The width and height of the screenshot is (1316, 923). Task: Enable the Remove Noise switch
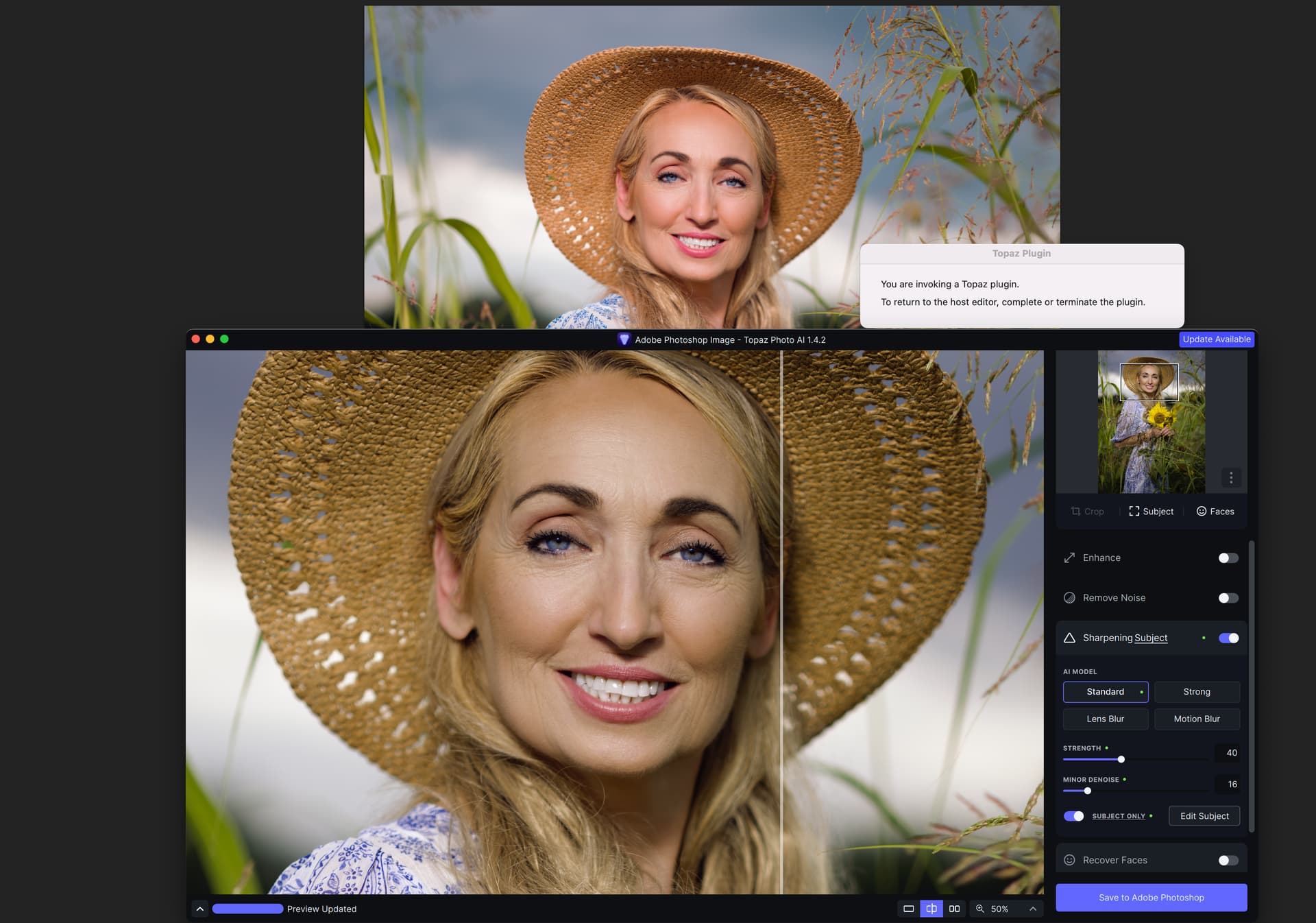click(1228, 598)
